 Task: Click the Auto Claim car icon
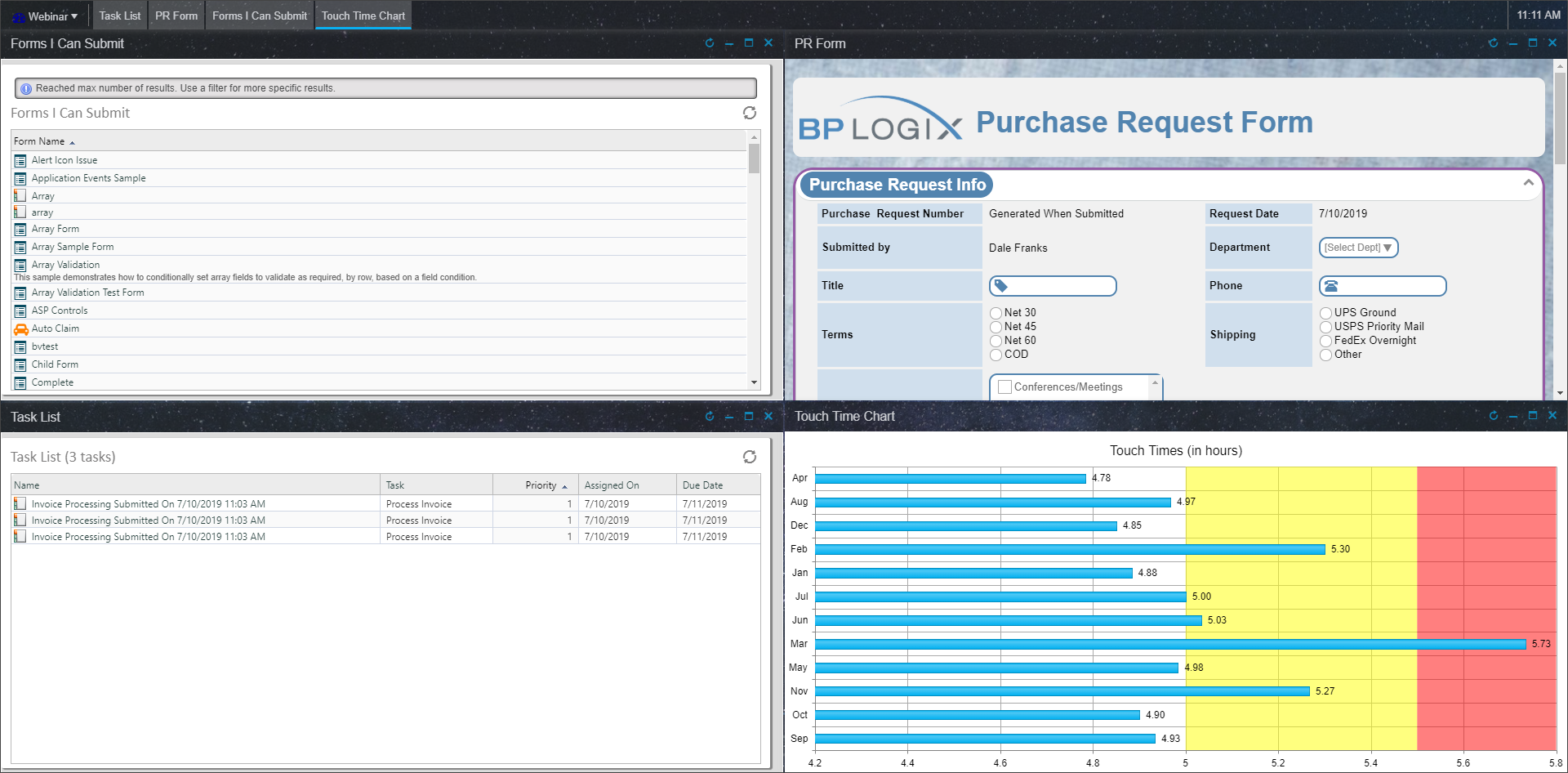coord(20,329)
